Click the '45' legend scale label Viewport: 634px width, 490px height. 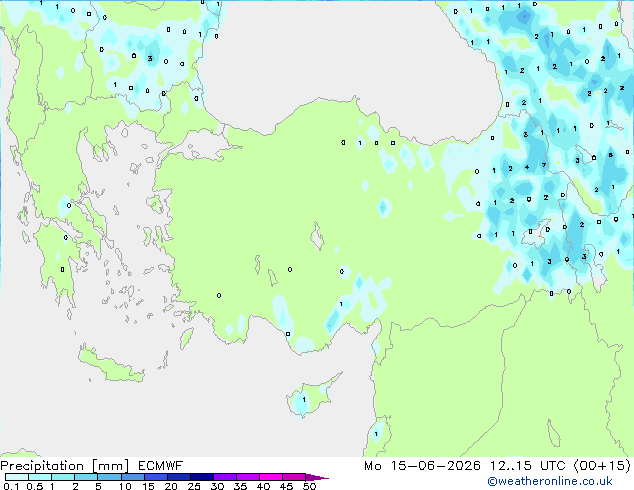(x=286, y=486)
